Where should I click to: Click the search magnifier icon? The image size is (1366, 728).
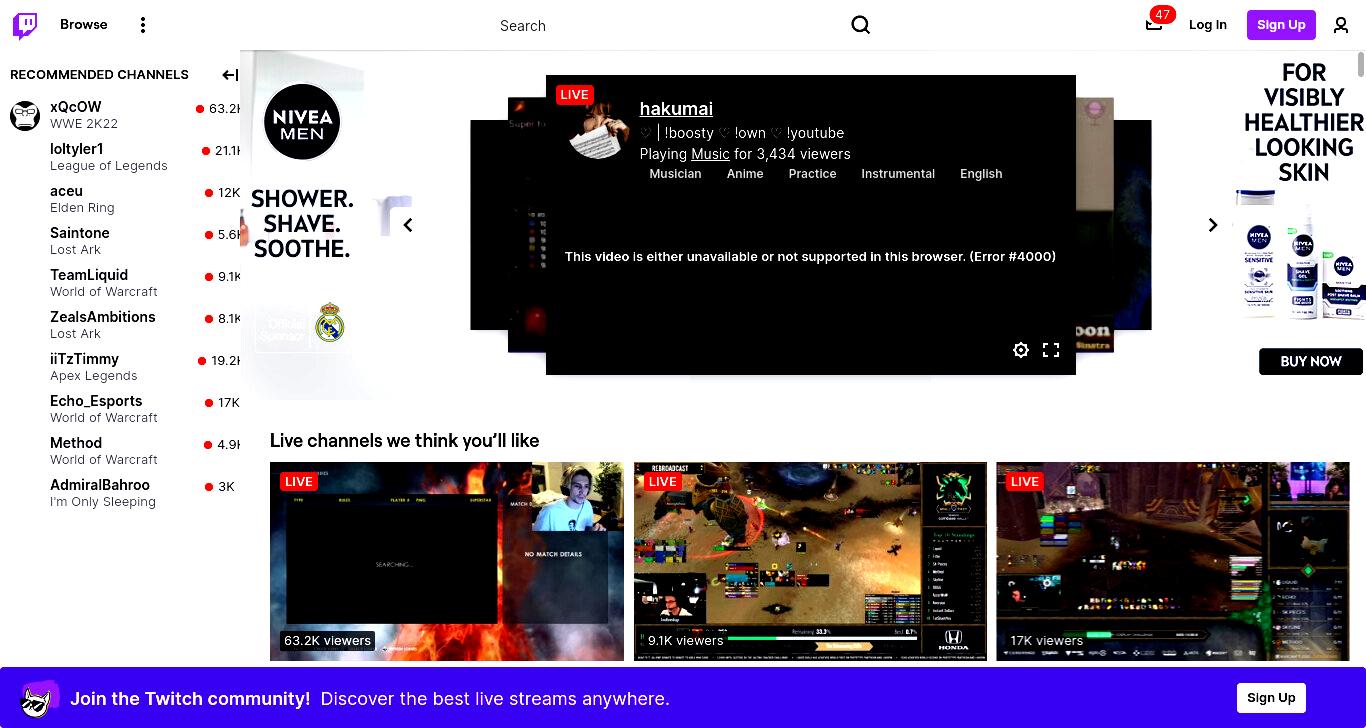click(x=860, y=25)
